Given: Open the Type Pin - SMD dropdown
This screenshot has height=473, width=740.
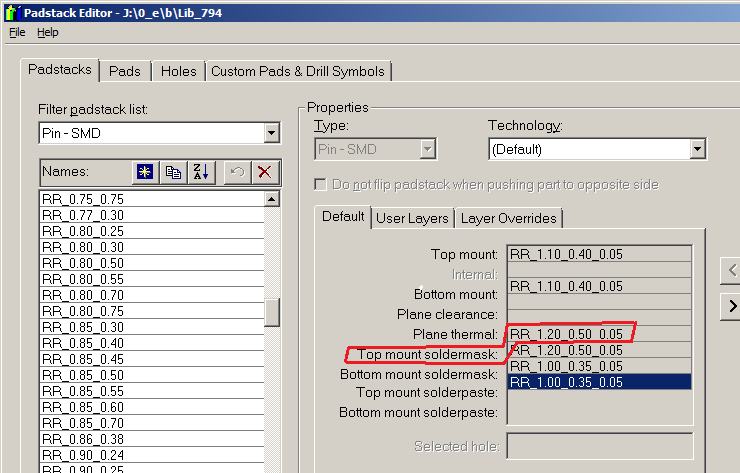Looking at the screenshot, I should [x=427, y=150].
